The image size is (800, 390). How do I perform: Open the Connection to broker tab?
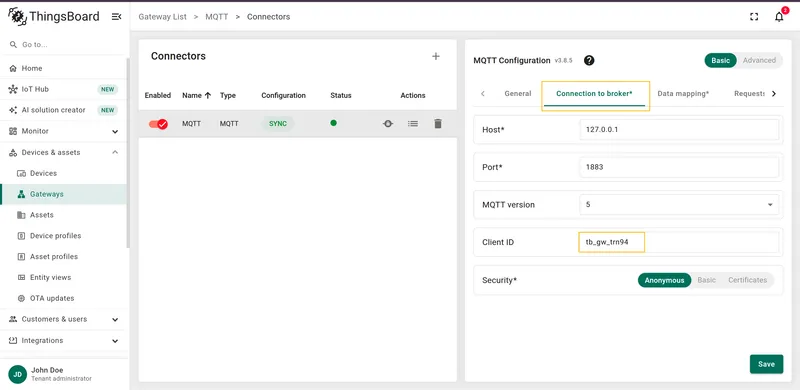tap(594, 94)
